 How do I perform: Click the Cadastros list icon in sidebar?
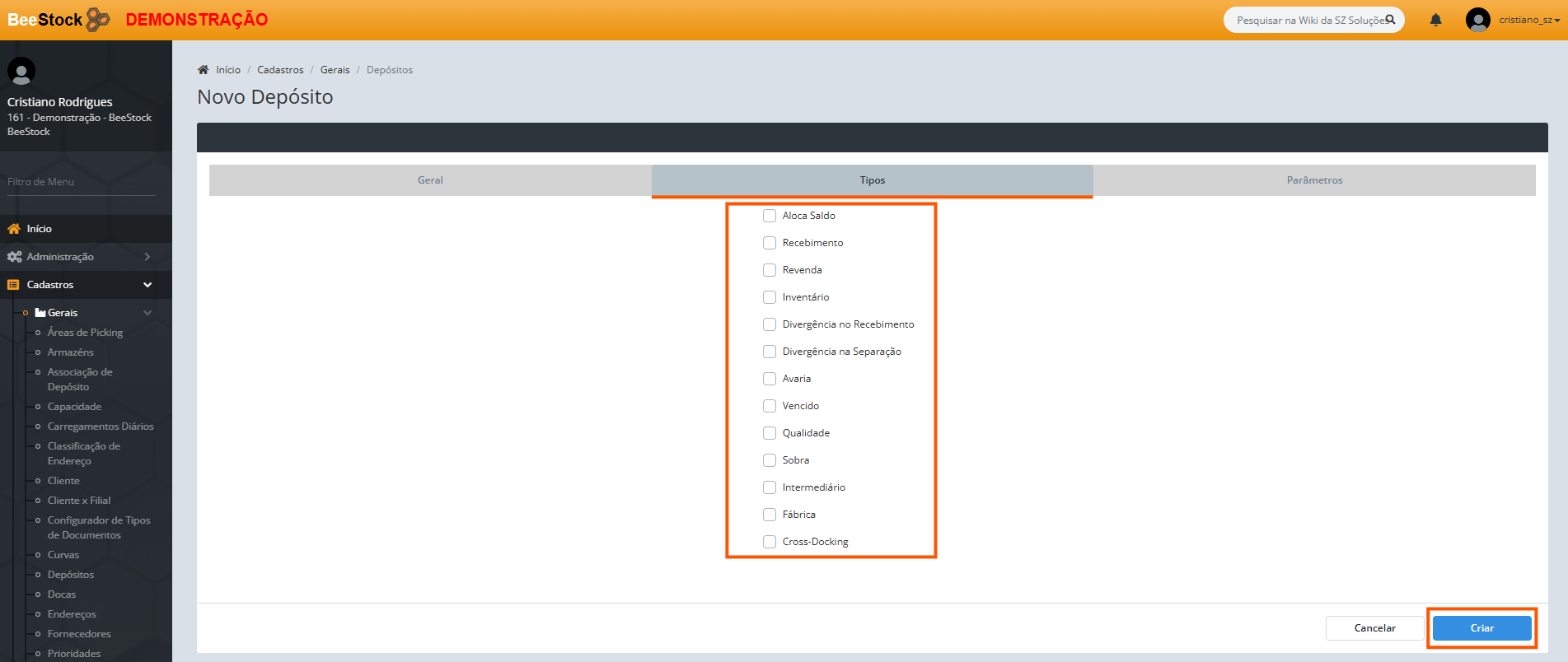pos(13,285)
